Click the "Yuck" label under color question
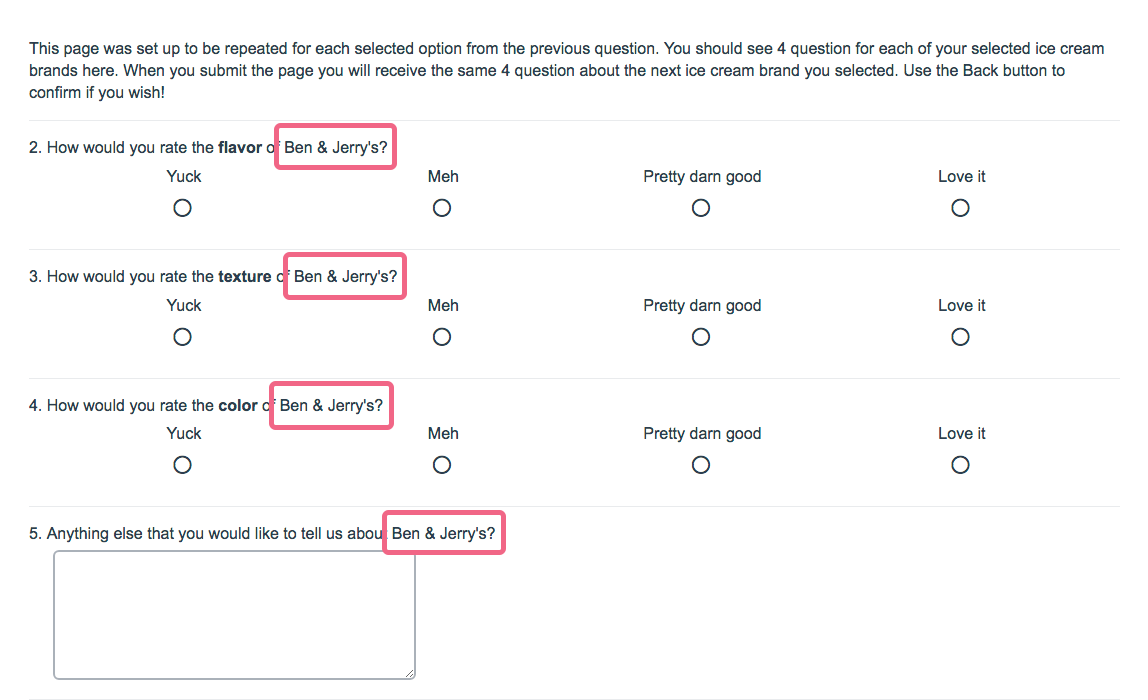This screenshot has width=1148, height=700. click(x=184, y=434)
